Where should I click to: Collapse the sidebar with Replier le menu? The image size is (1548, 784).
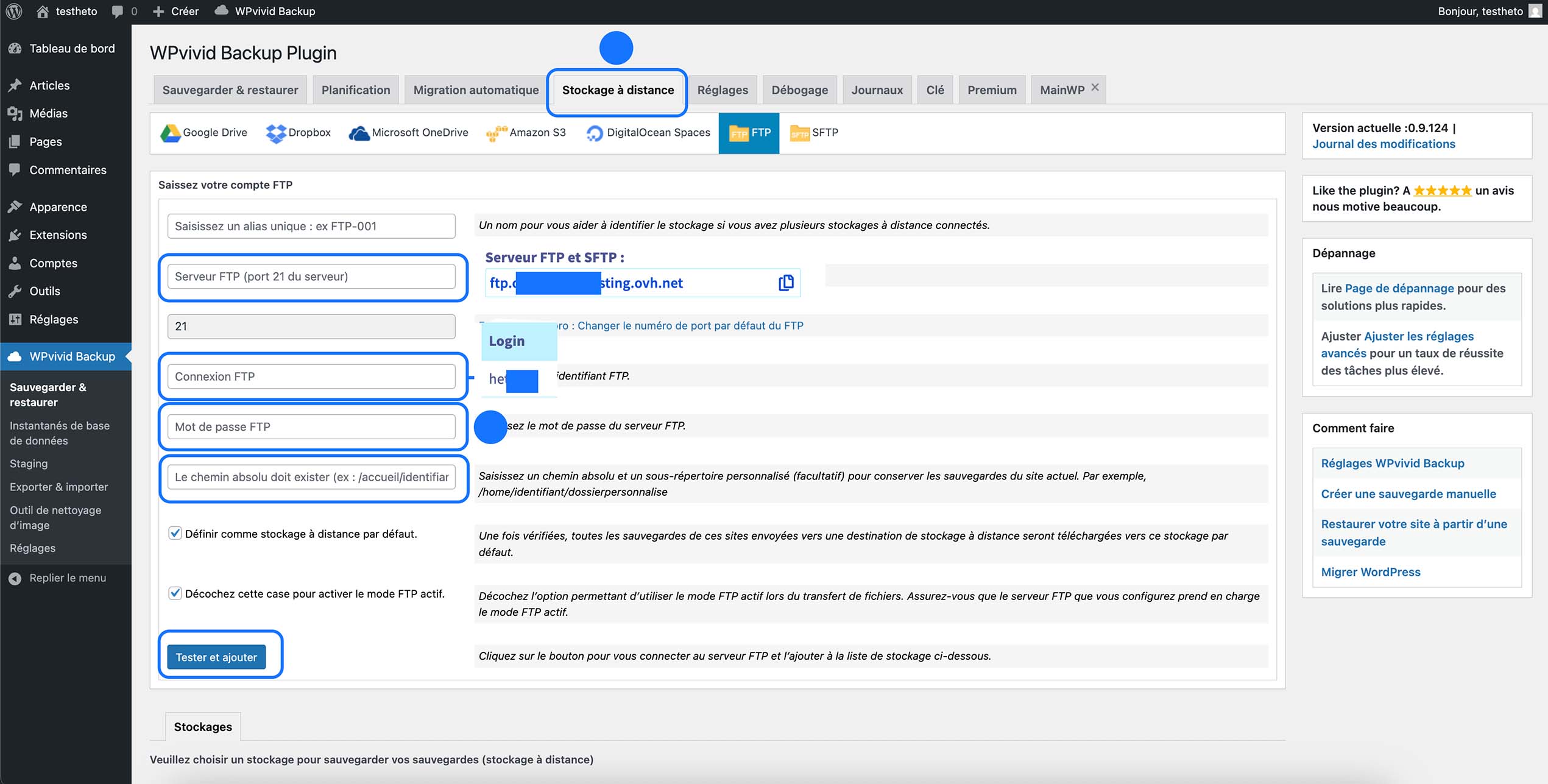(58, 577)
